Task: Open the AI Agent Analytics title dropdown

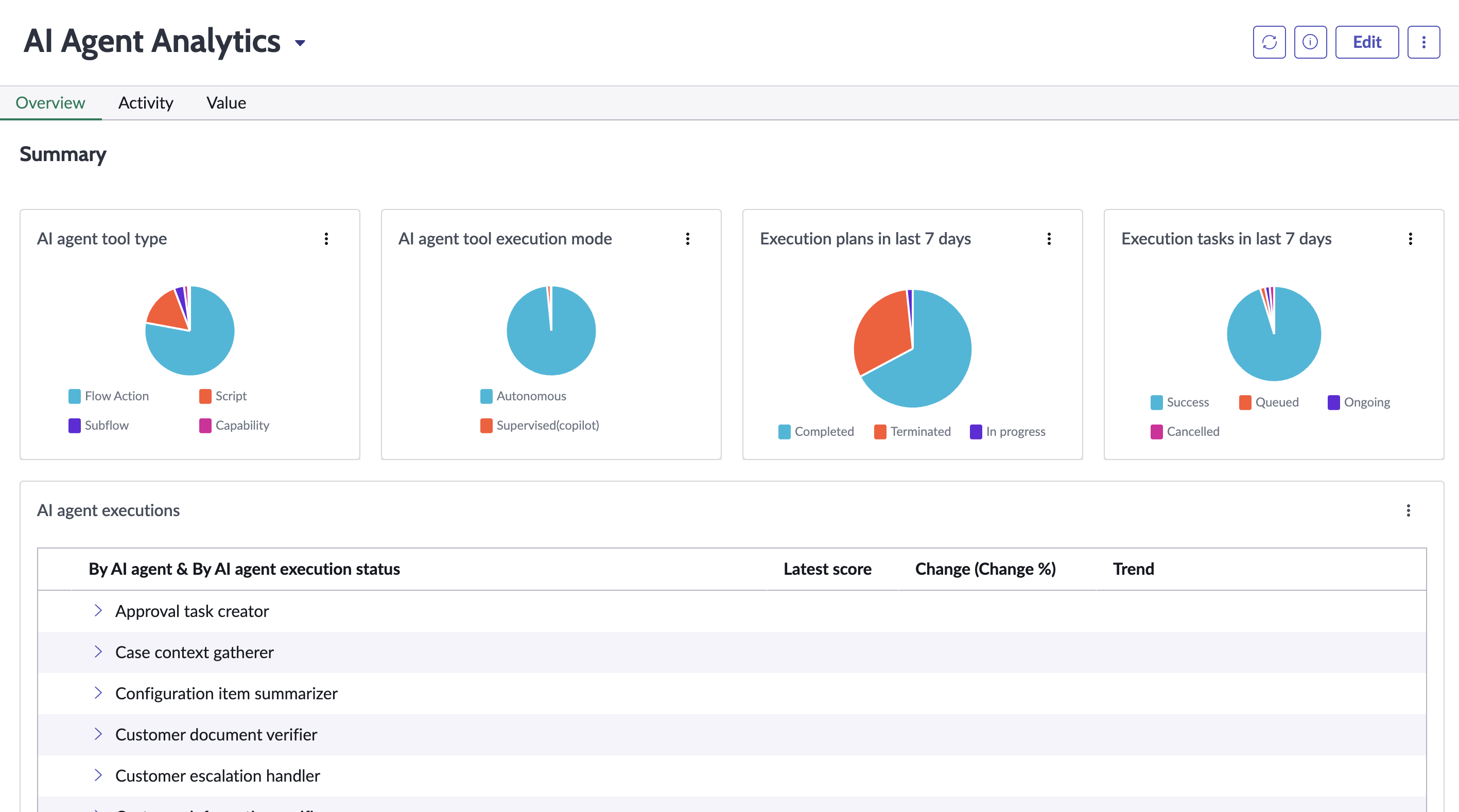Action: pos(300,43)
